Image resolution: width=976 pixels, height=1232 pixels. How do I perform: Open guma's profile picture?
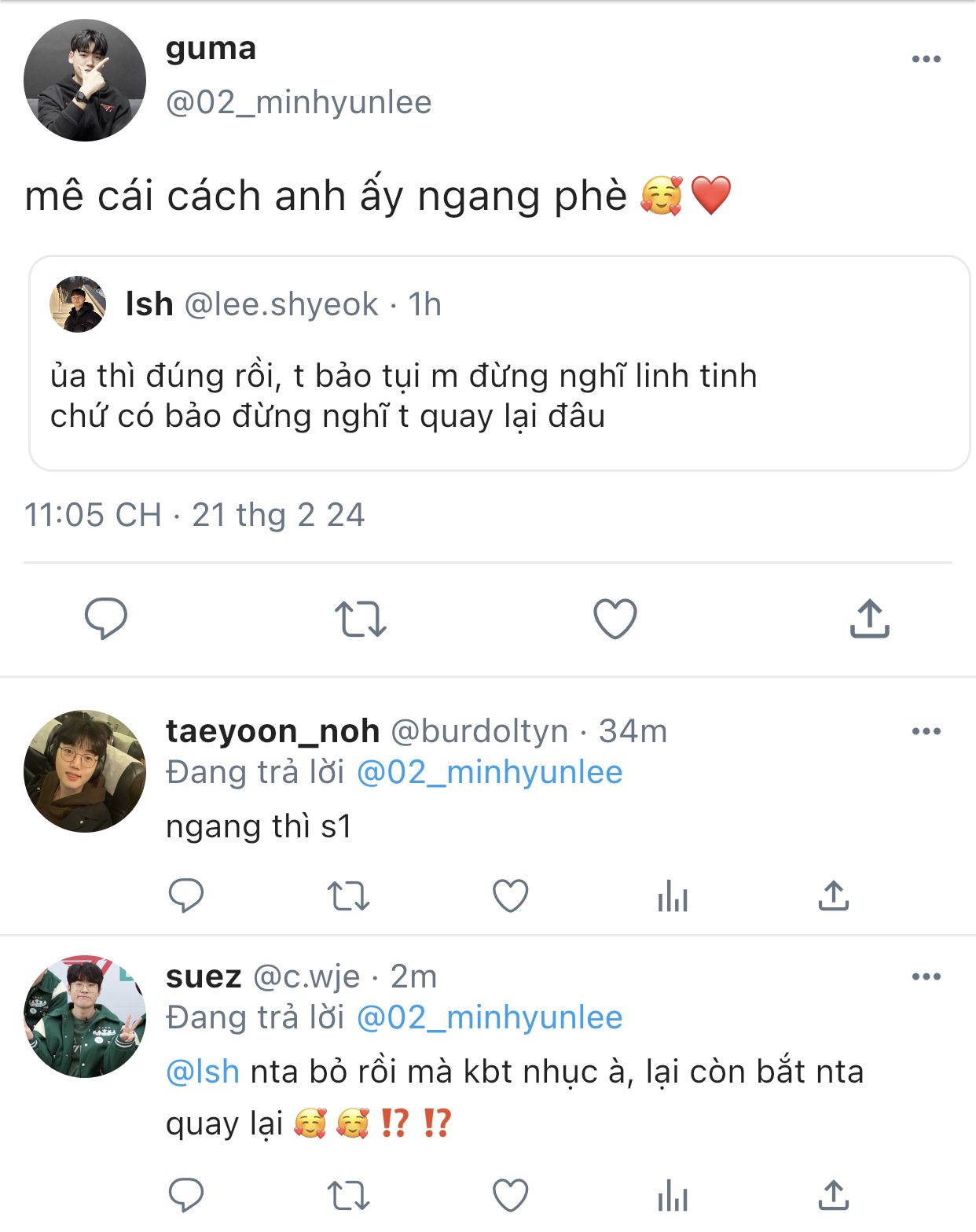[85, 80]
